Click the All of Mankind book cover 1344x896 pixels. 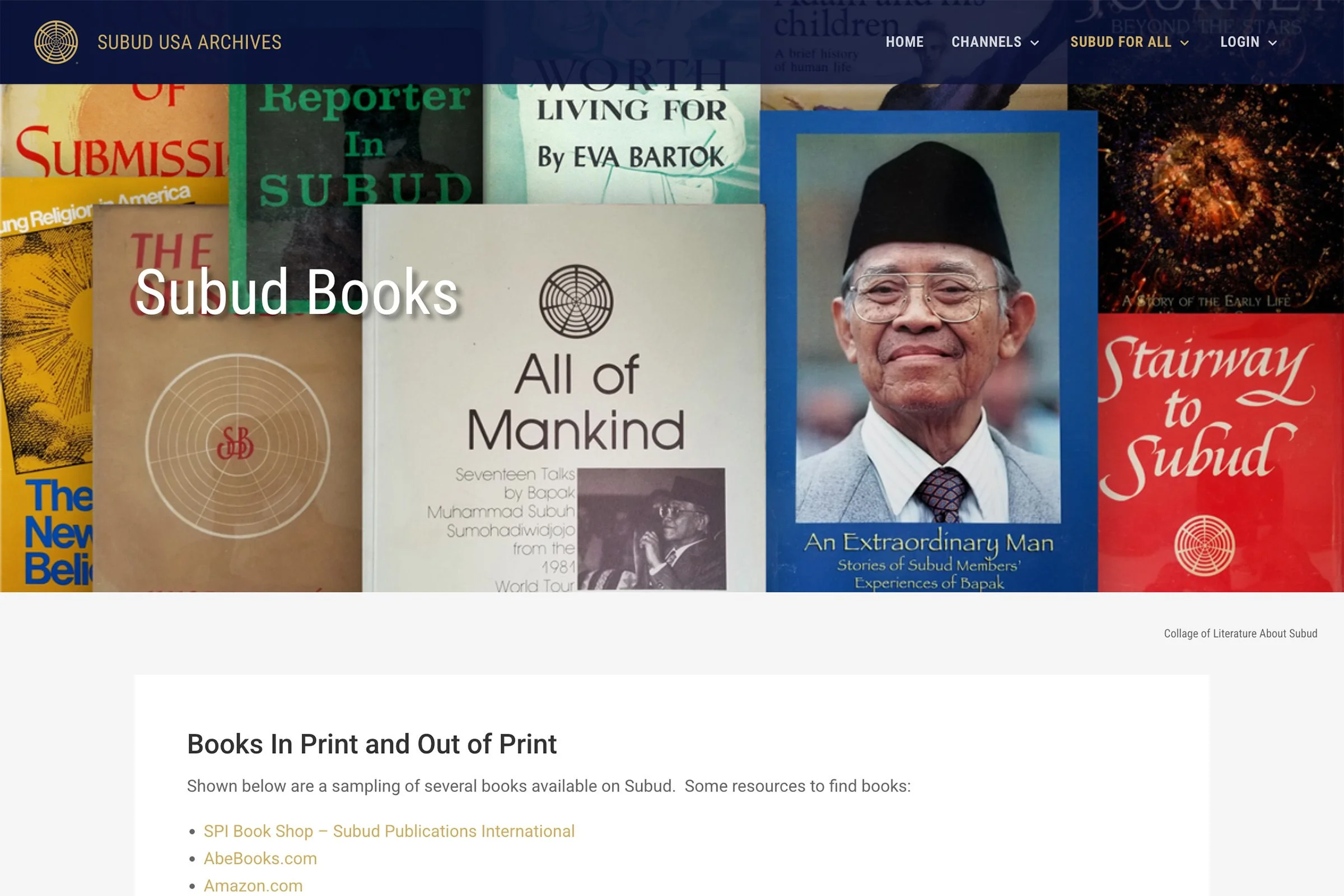coord(564,398)
